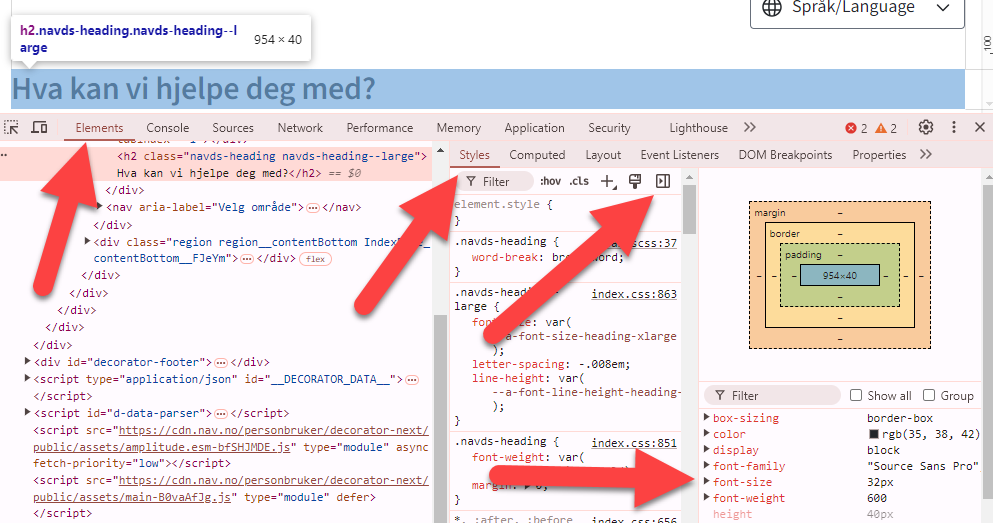Expand the font-size computed property
Image resolution: width=993 pixels, height=523 pixels.
click(x=707, y=482)
